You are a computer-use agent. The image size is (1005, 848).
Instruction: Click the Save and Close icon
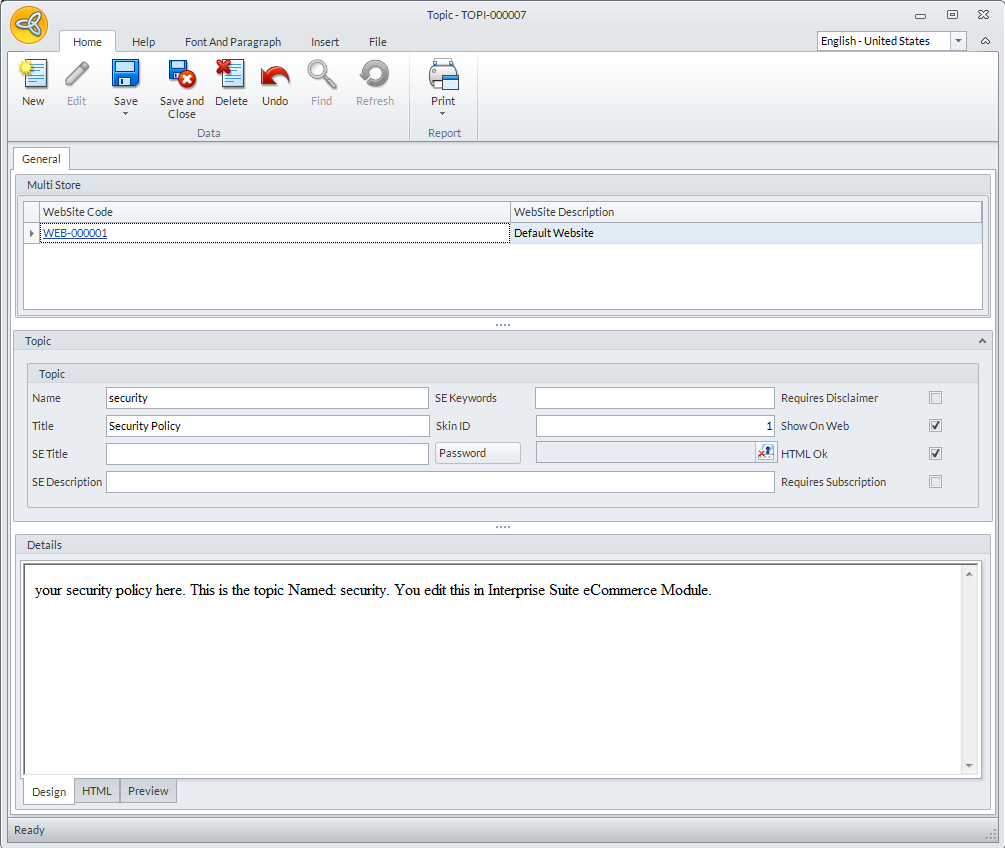[x=181, y=76]
